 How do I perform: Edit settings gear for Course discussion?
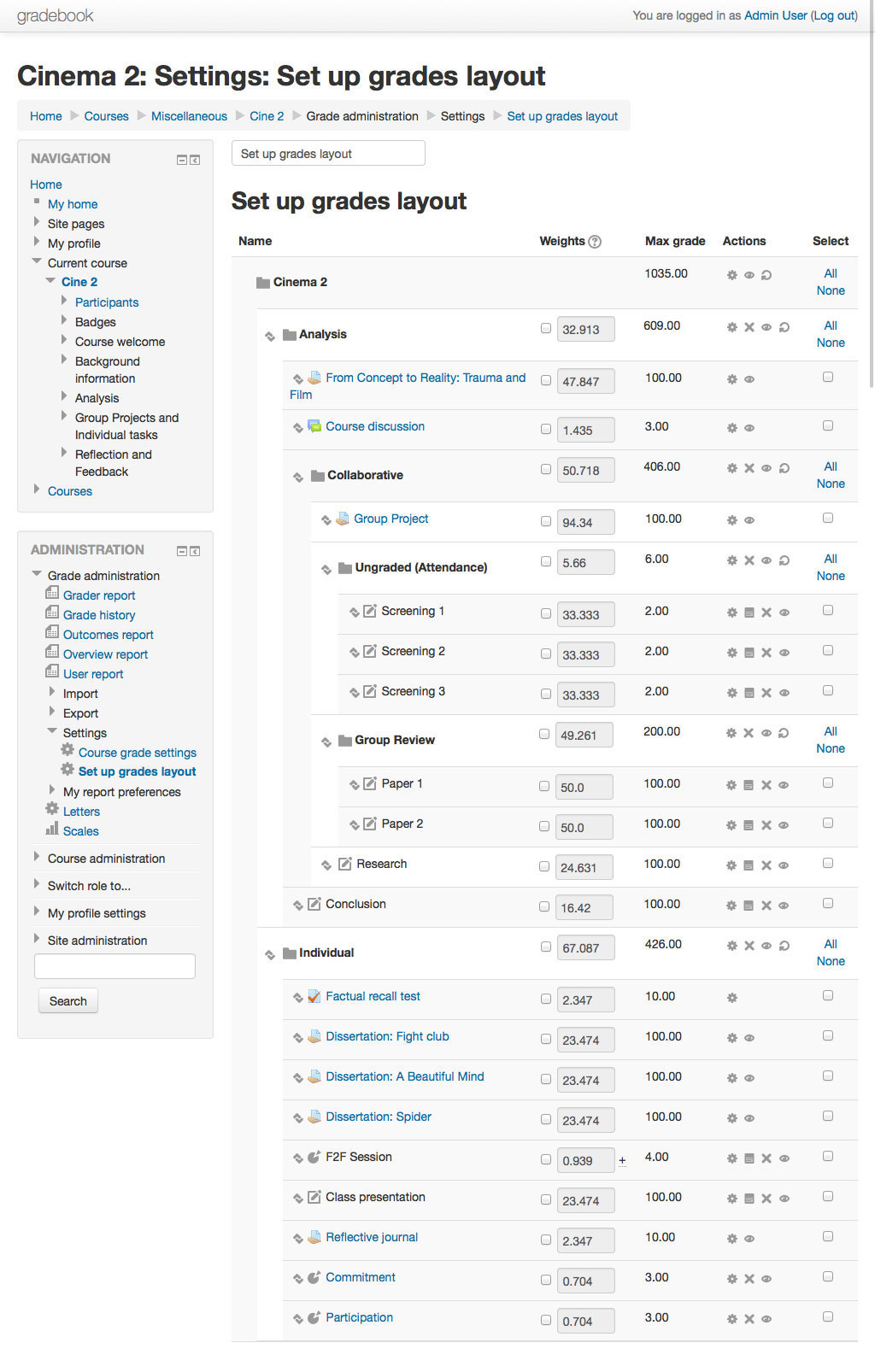731,428
